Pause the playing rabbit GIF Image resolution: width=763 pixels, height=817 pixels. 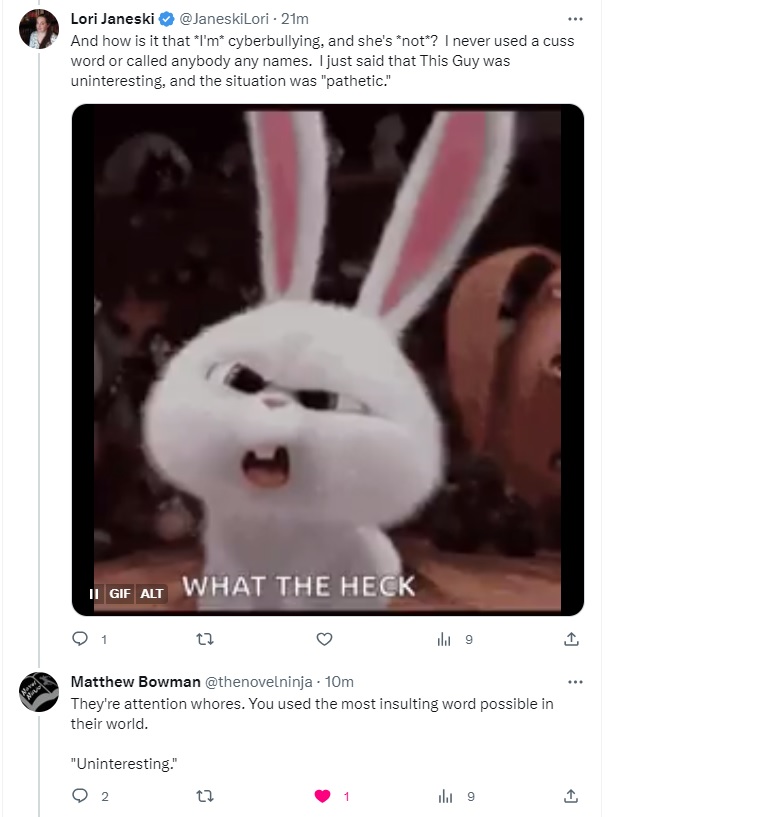pos(94,593)
